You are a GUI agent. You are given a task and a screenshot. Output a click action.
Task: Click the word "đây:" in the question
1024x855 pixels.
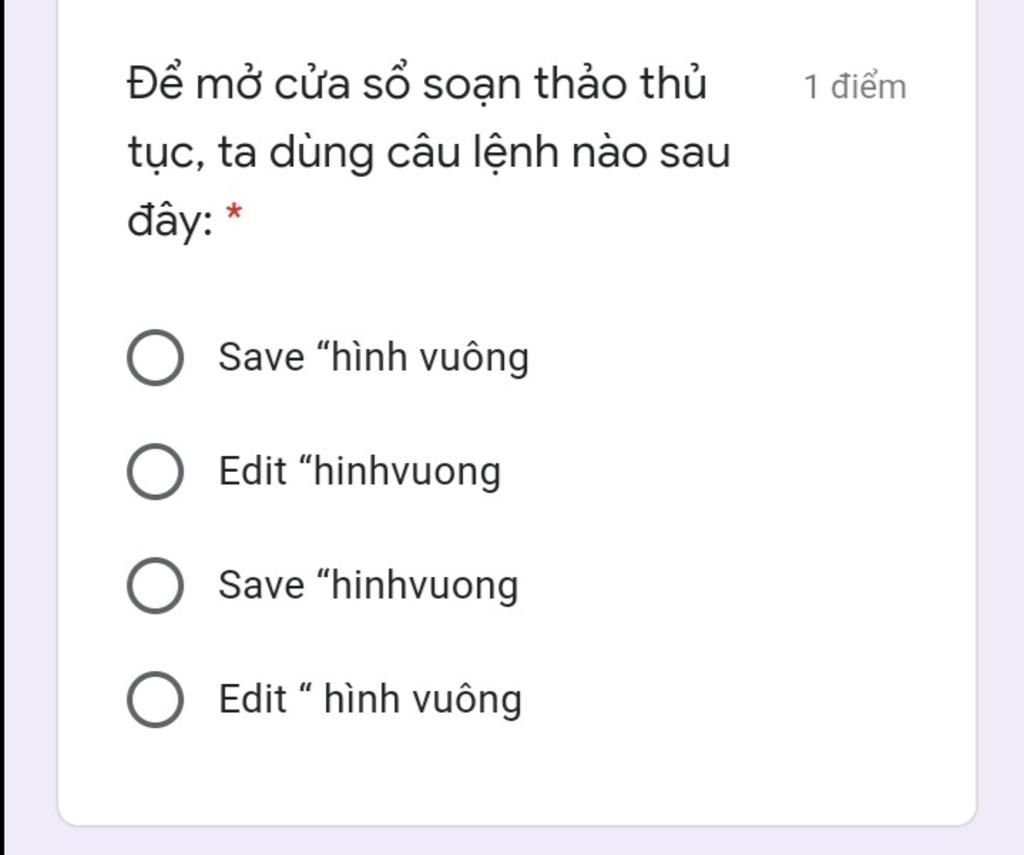coord(170,221)
